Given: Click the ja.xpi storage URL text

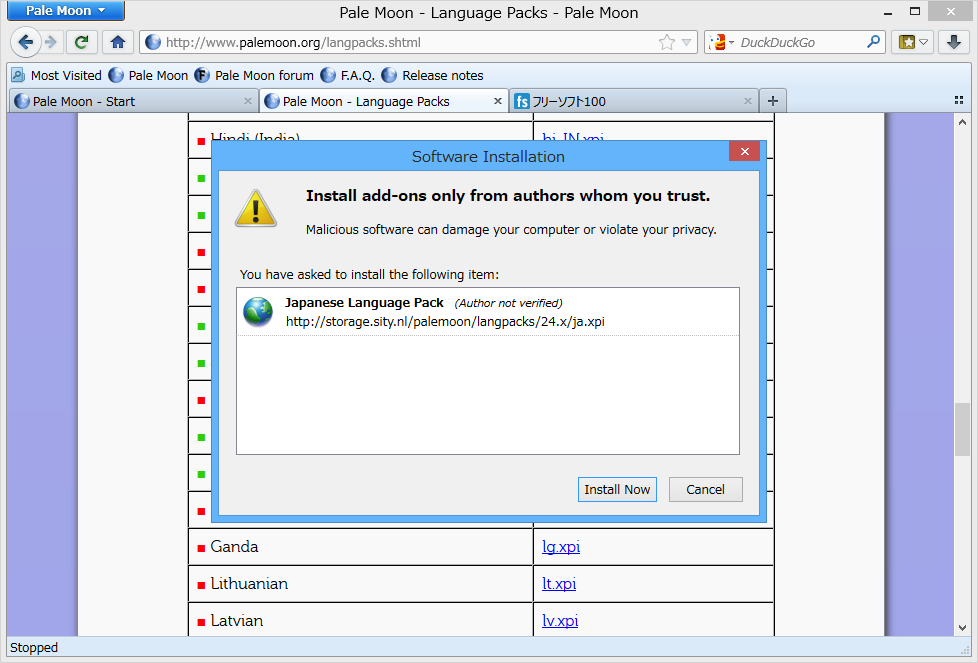Looking at the screenshot, I should [445, 322].
